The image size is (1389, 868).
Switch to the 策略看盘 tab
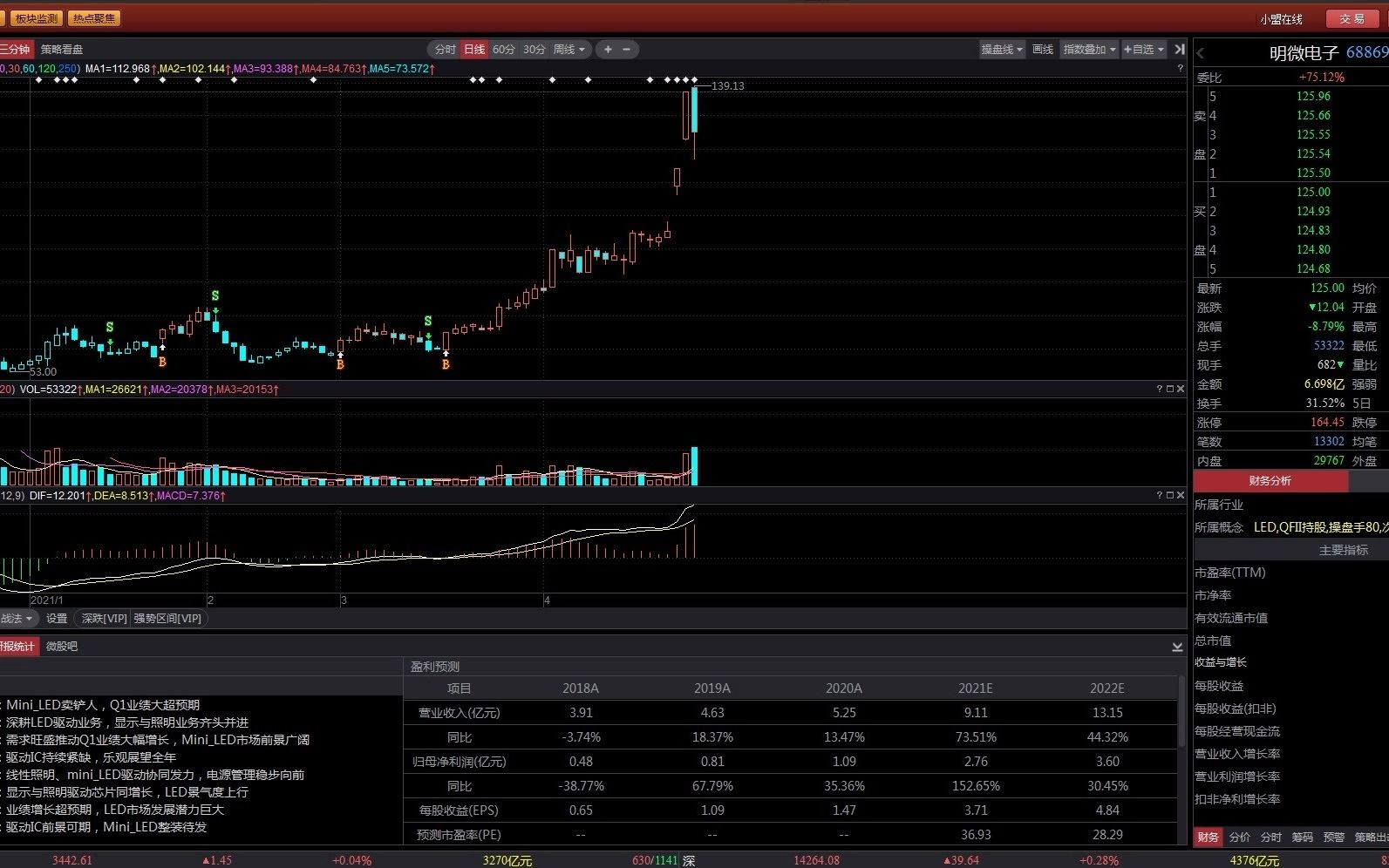point(62,50)
